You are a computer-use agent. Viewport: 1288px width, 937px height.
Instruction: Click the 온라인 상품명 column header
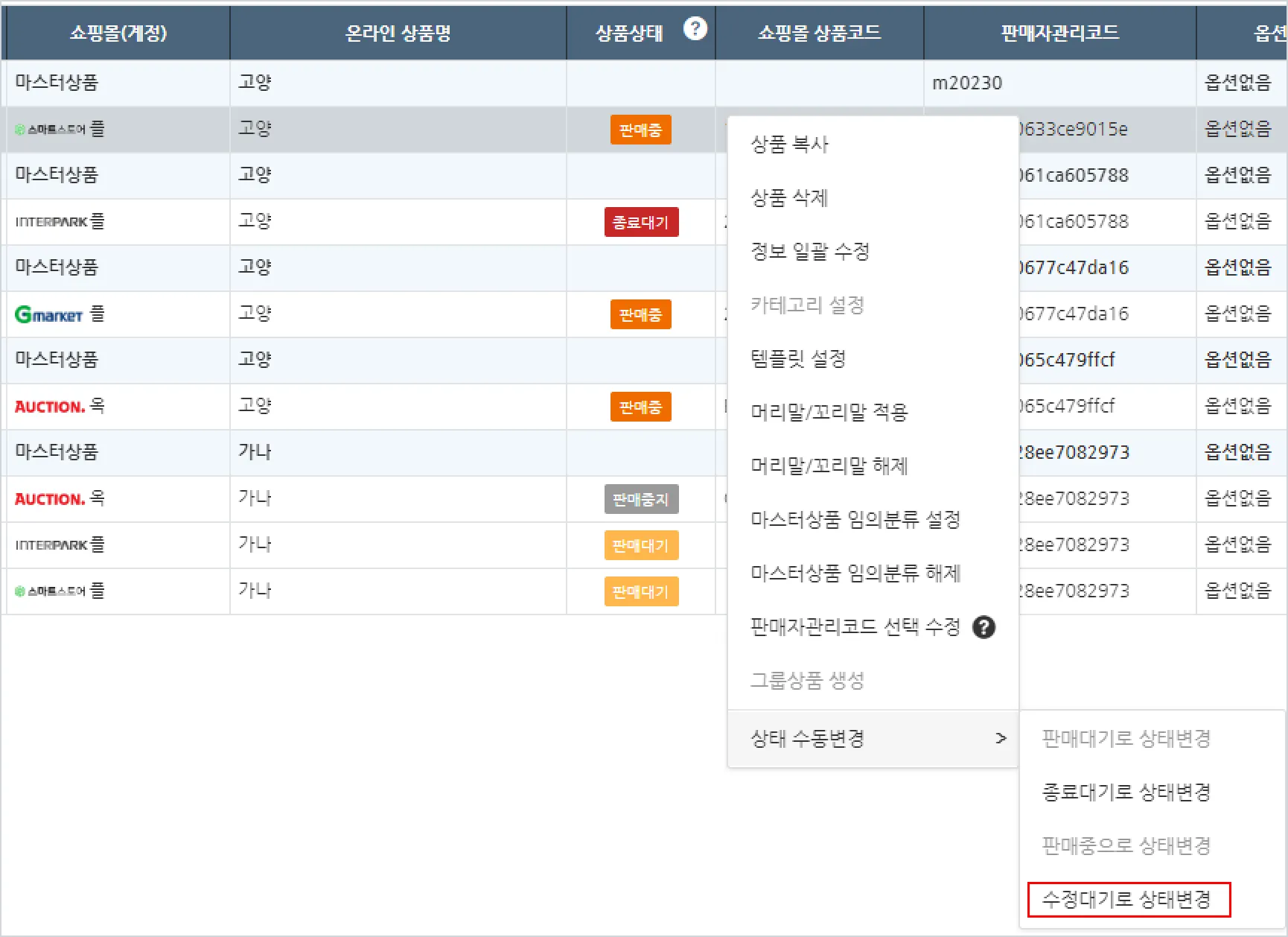[x=398, y=33]
